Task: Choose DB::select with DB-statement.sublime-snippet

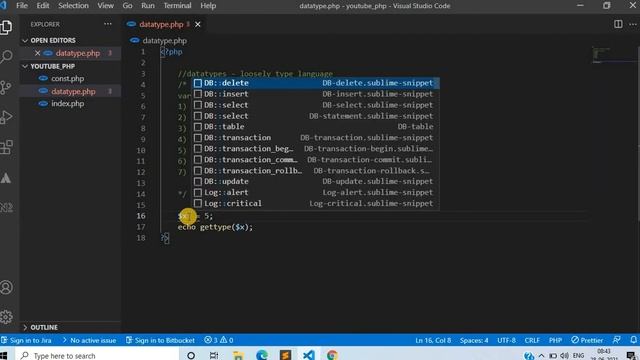Action: [x=316, y=116]
